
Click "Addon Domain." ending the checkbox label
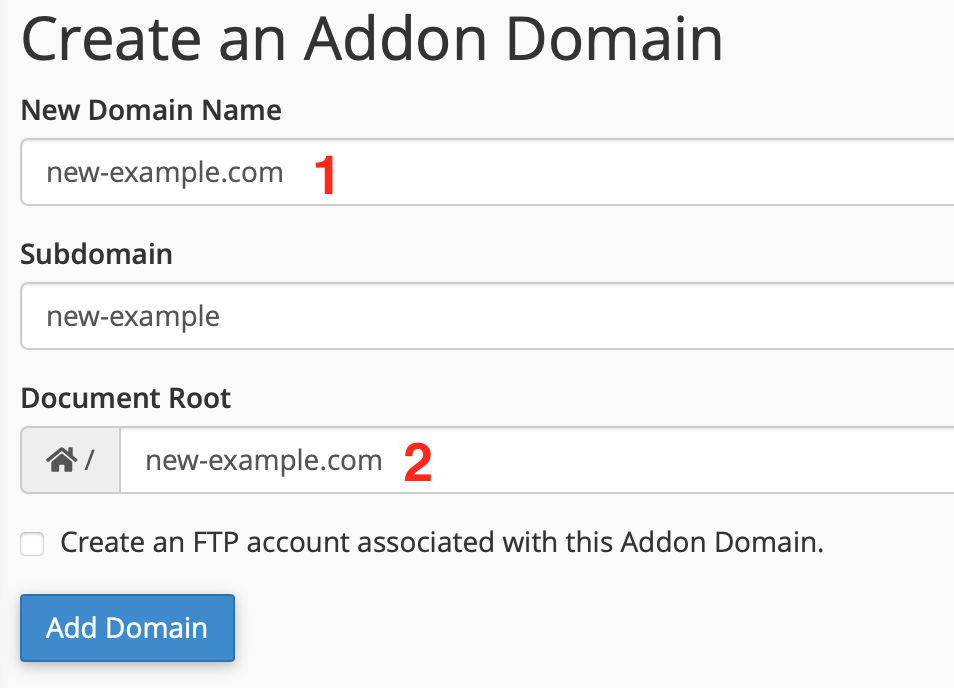coord(722,543)
